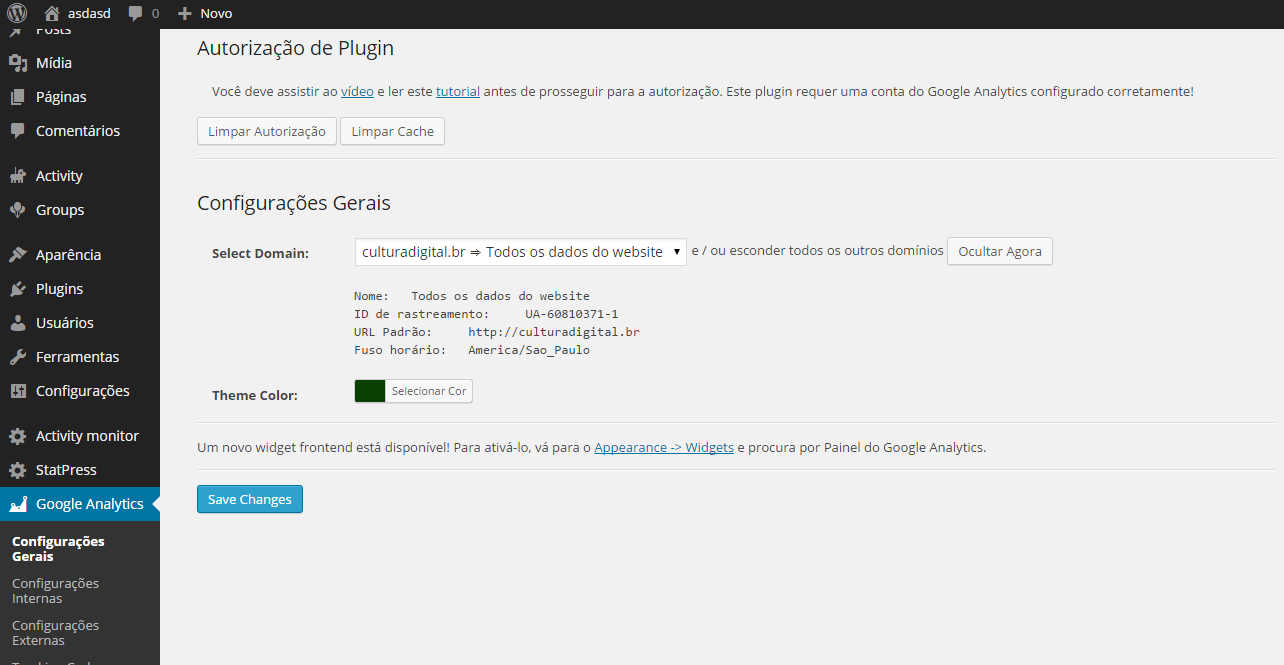Click the Groups sidebar label
The width and height of the screenshot is (1284, 665).
tap(60, 210)
